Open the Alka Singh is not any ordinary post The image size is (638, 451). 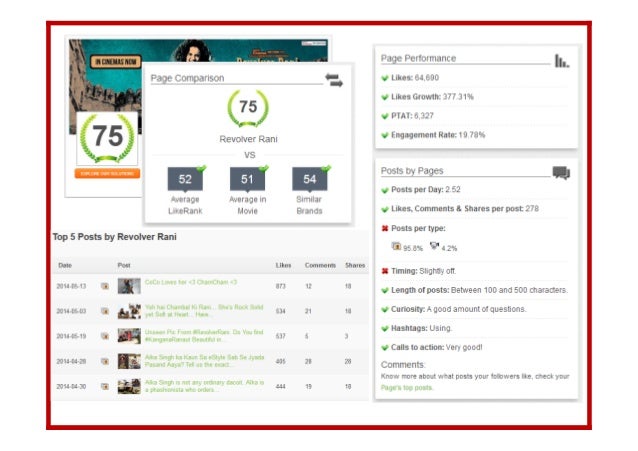tap(204, 386)
